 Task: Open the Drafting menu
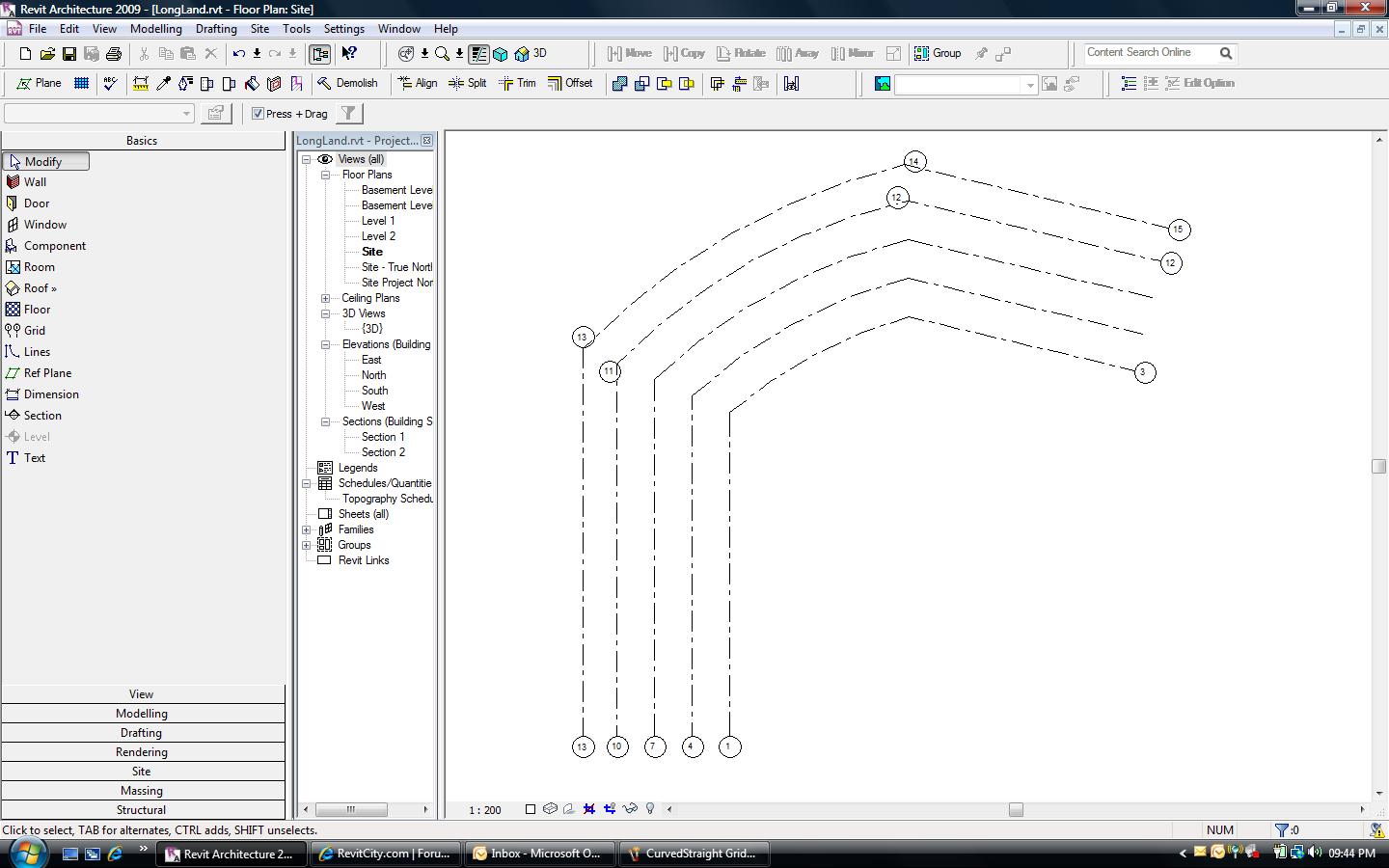pos(216,29)
